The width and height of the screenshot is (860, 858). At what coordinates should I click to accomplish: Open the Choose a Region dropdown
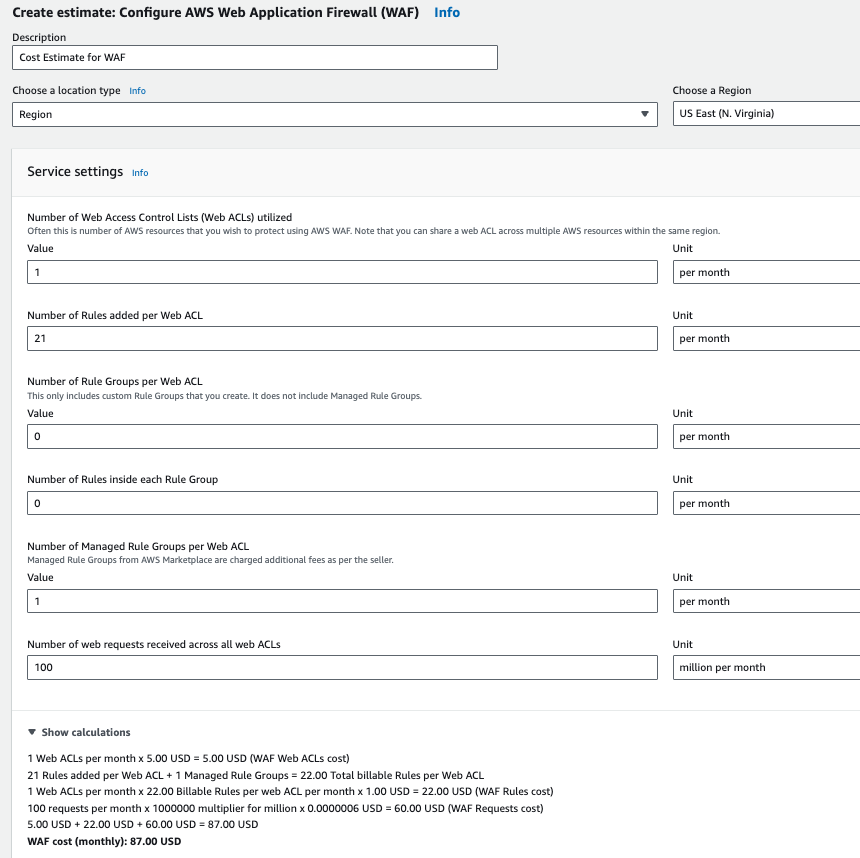766,114
